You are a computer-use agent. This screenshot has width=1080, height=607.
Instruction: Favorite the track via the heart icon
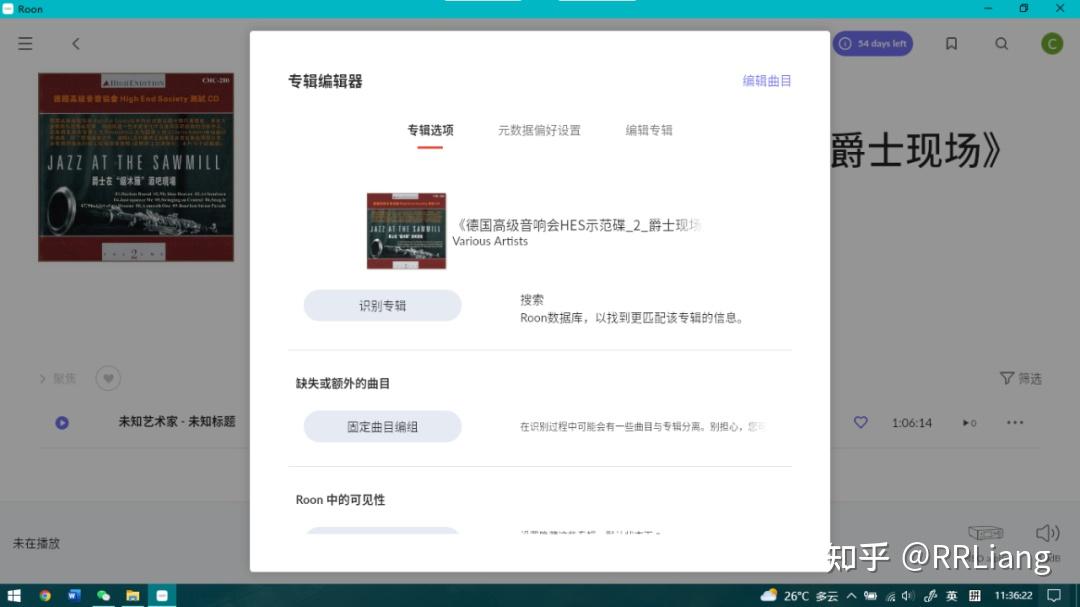[x=860, y=422]
